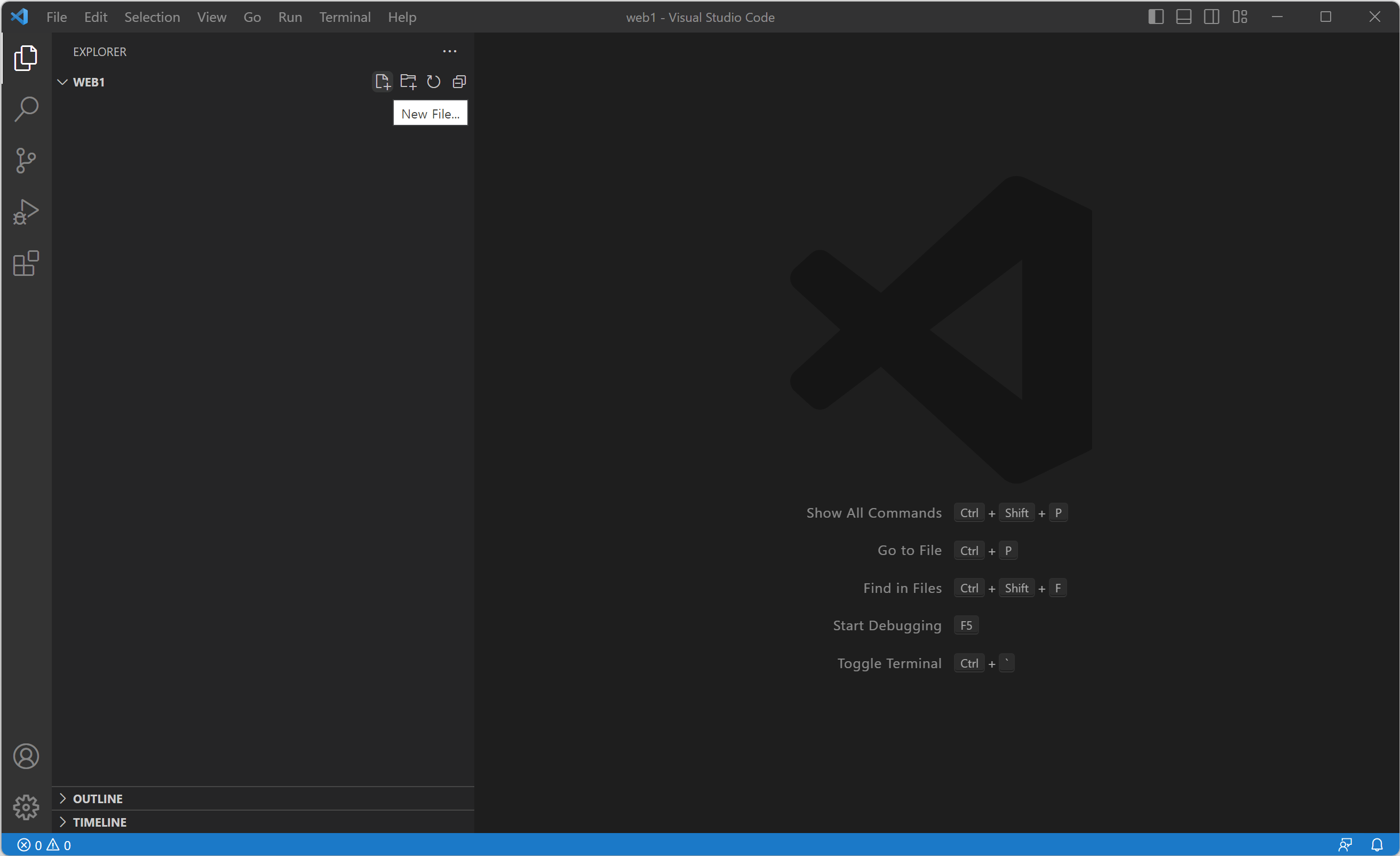Image resolution: width=1400 pixels, height=856 pixels.
Task: Open the Extensions view
Action: [26, 263]
